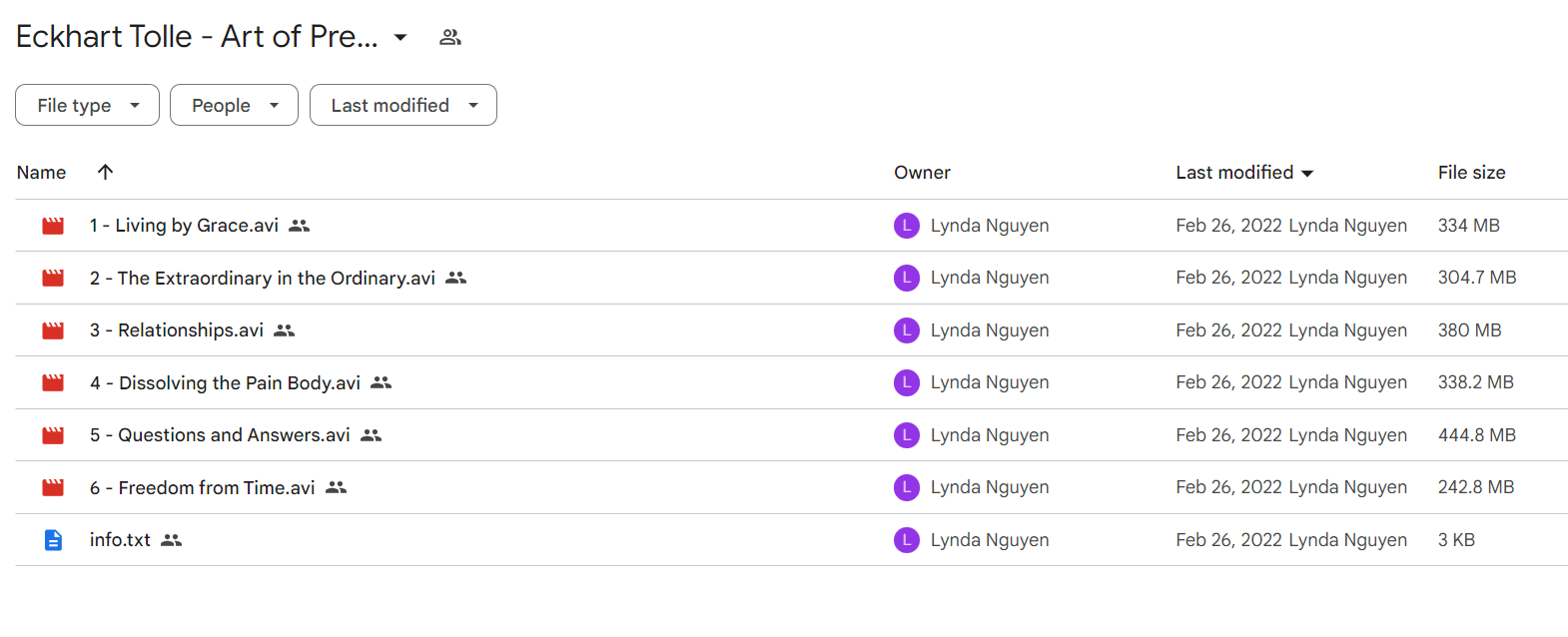
Task: Click video icon for Questions and Answers
Action: coord(53,435)
